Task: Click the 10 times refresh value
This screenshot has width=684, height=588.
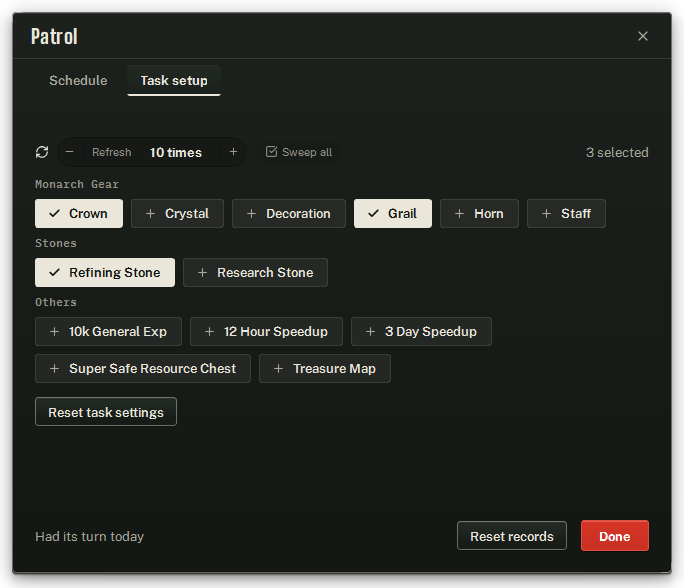Action: [176, 152]
